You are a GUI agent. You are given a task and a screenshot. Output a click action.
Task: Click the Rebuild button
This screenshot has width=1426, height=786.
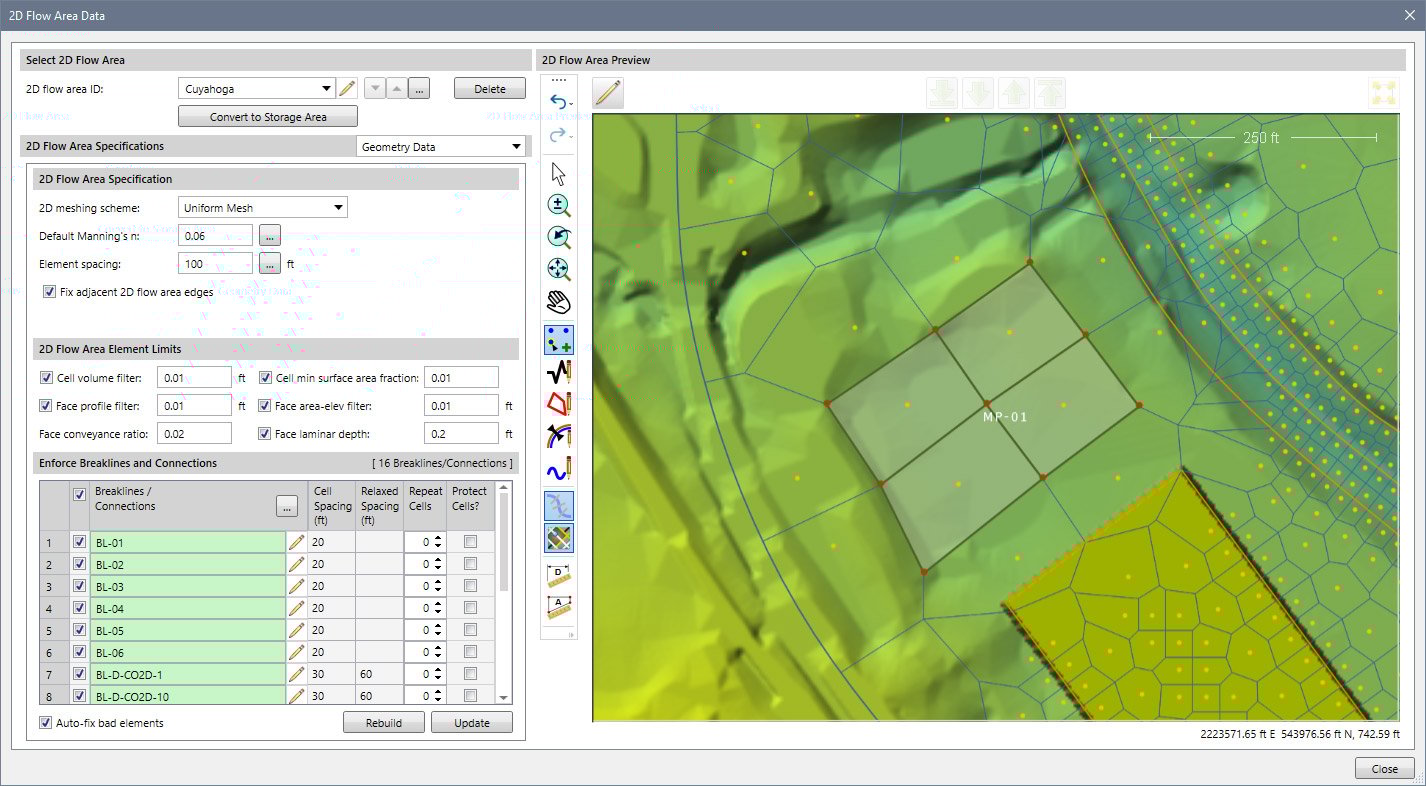point(383,723)
